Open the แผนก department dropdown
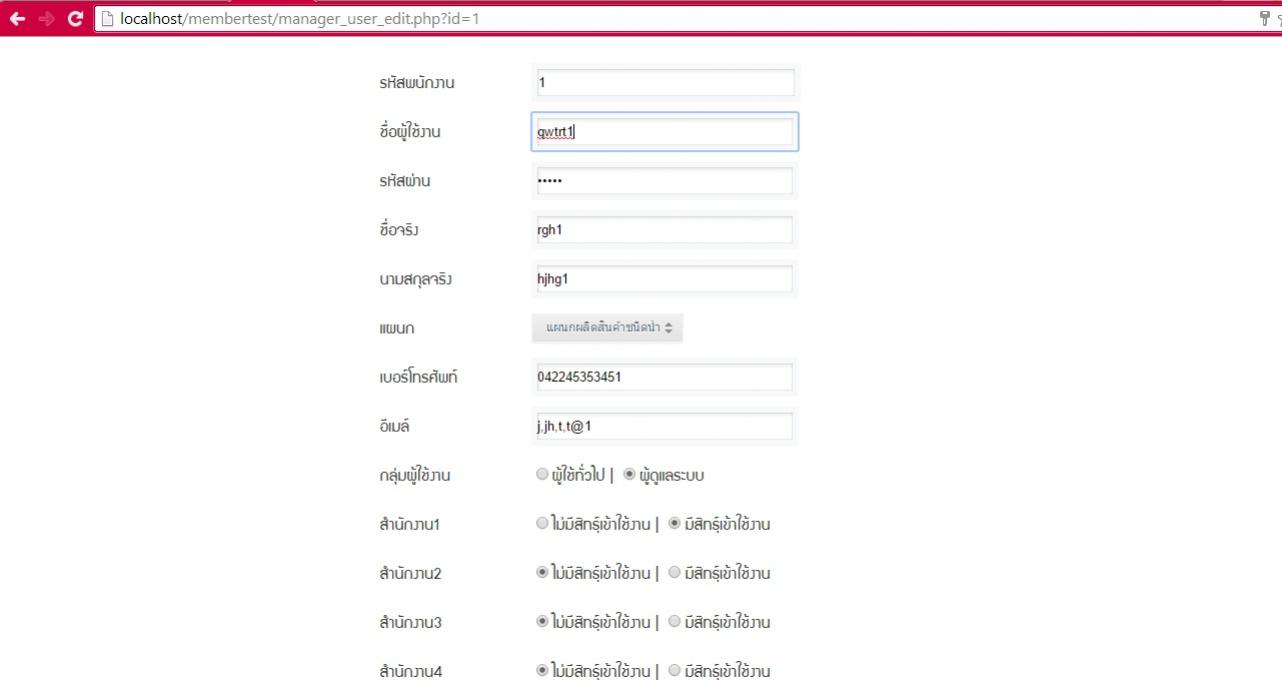The image size is (1282, 684). pos(607,328)
